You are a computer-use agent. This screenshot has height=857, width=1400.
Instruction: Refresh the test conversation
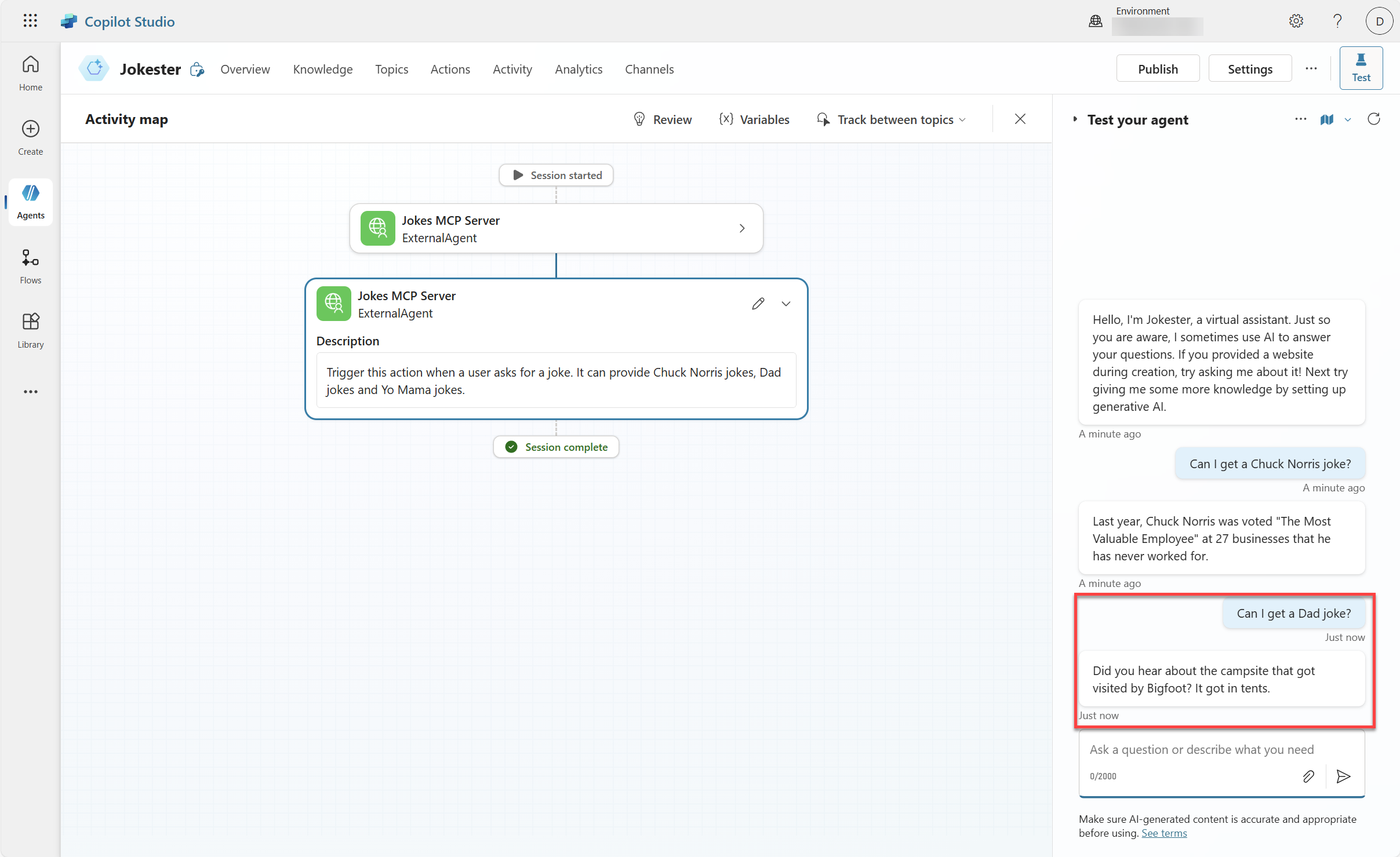pos(1373,119)
